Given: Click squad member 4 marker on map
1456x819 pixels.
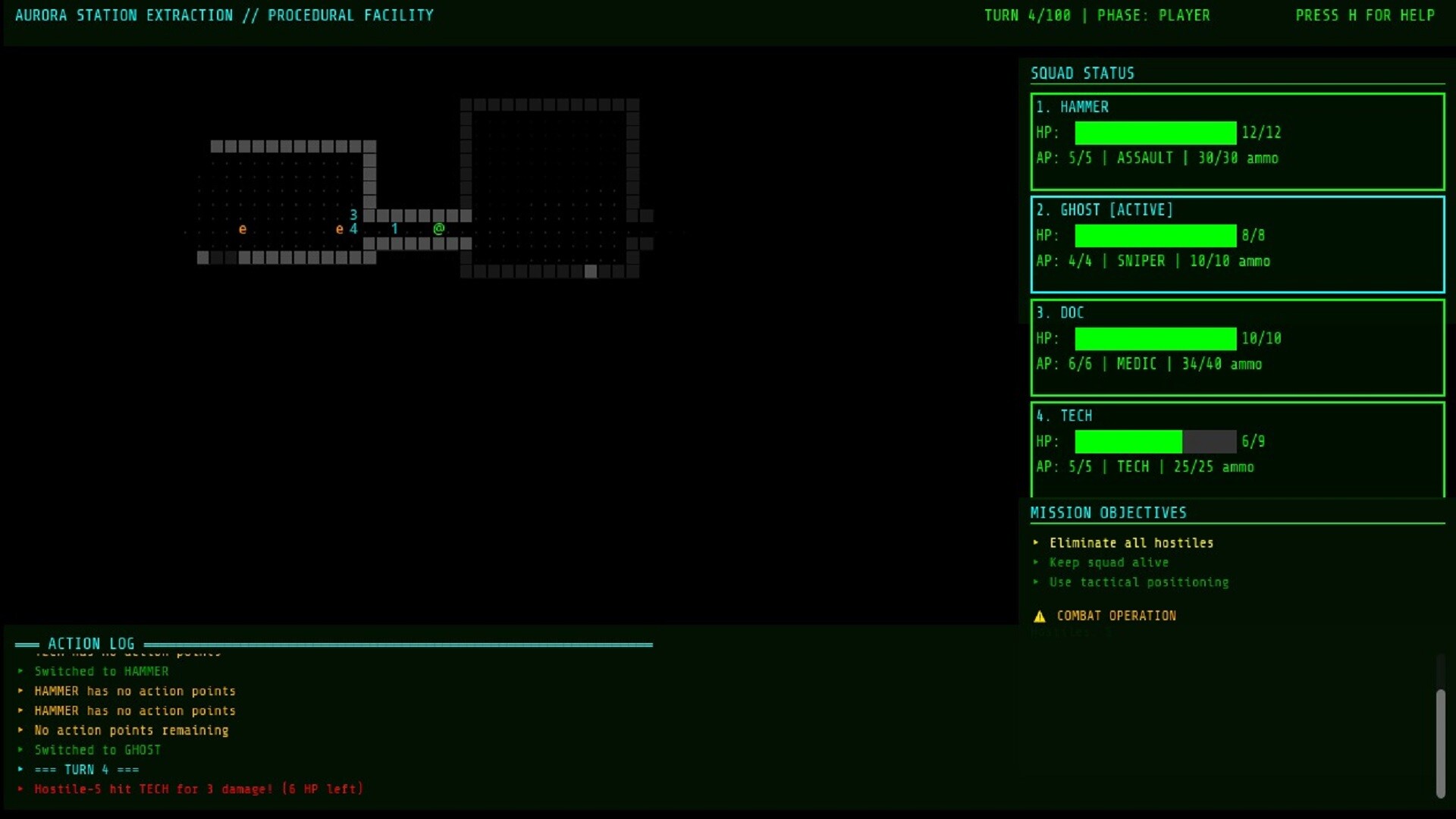Looking at the screenshot, I should [x=353, y=228].
